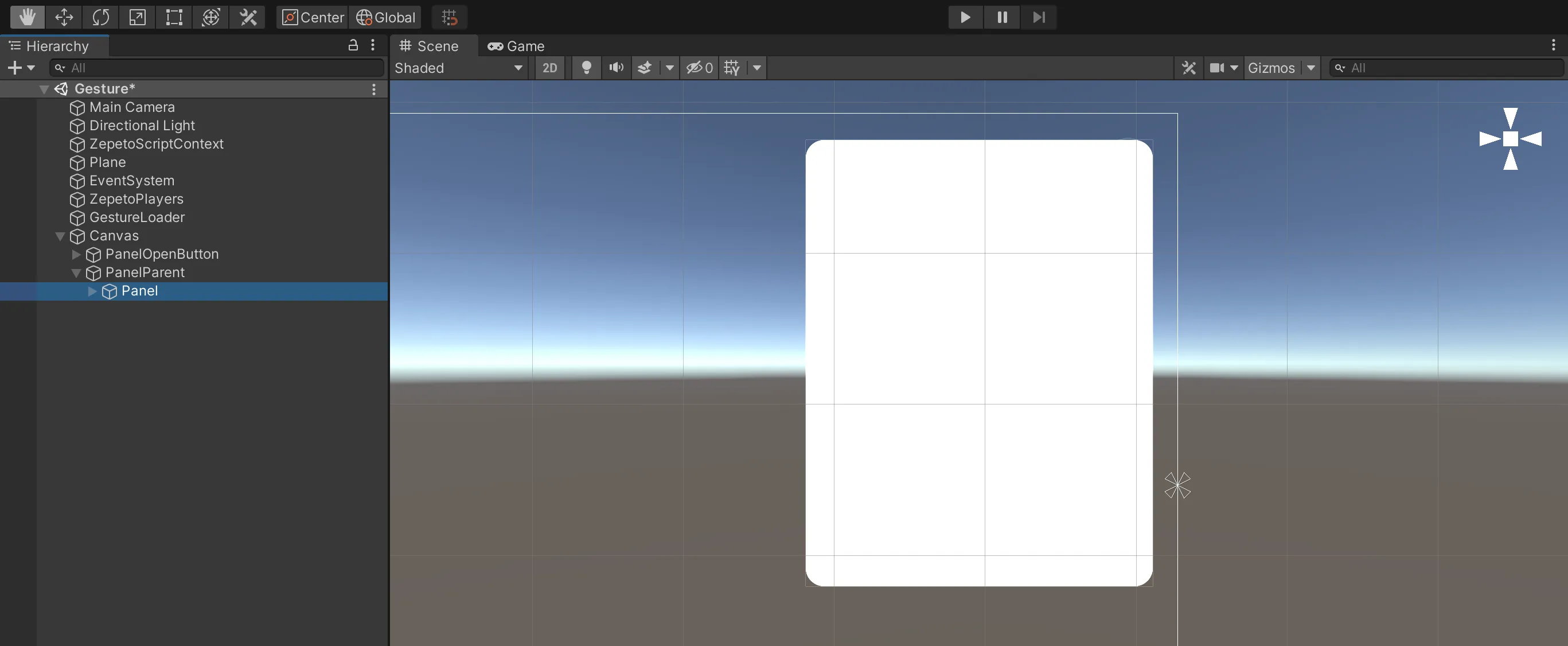Screen dimensions: 1568x646
Task: Select the Move tool
Action: pyautogui.click(x=63, y=17)
